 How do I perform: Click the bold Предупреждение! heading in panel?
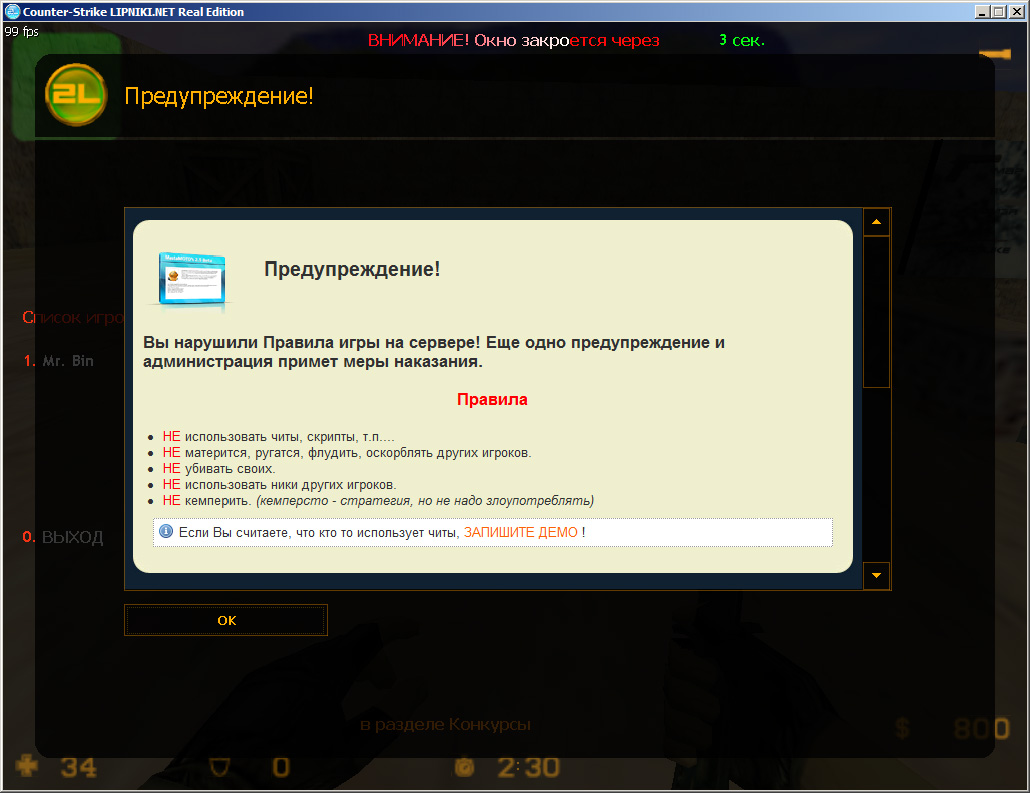[x=352, y=269]
